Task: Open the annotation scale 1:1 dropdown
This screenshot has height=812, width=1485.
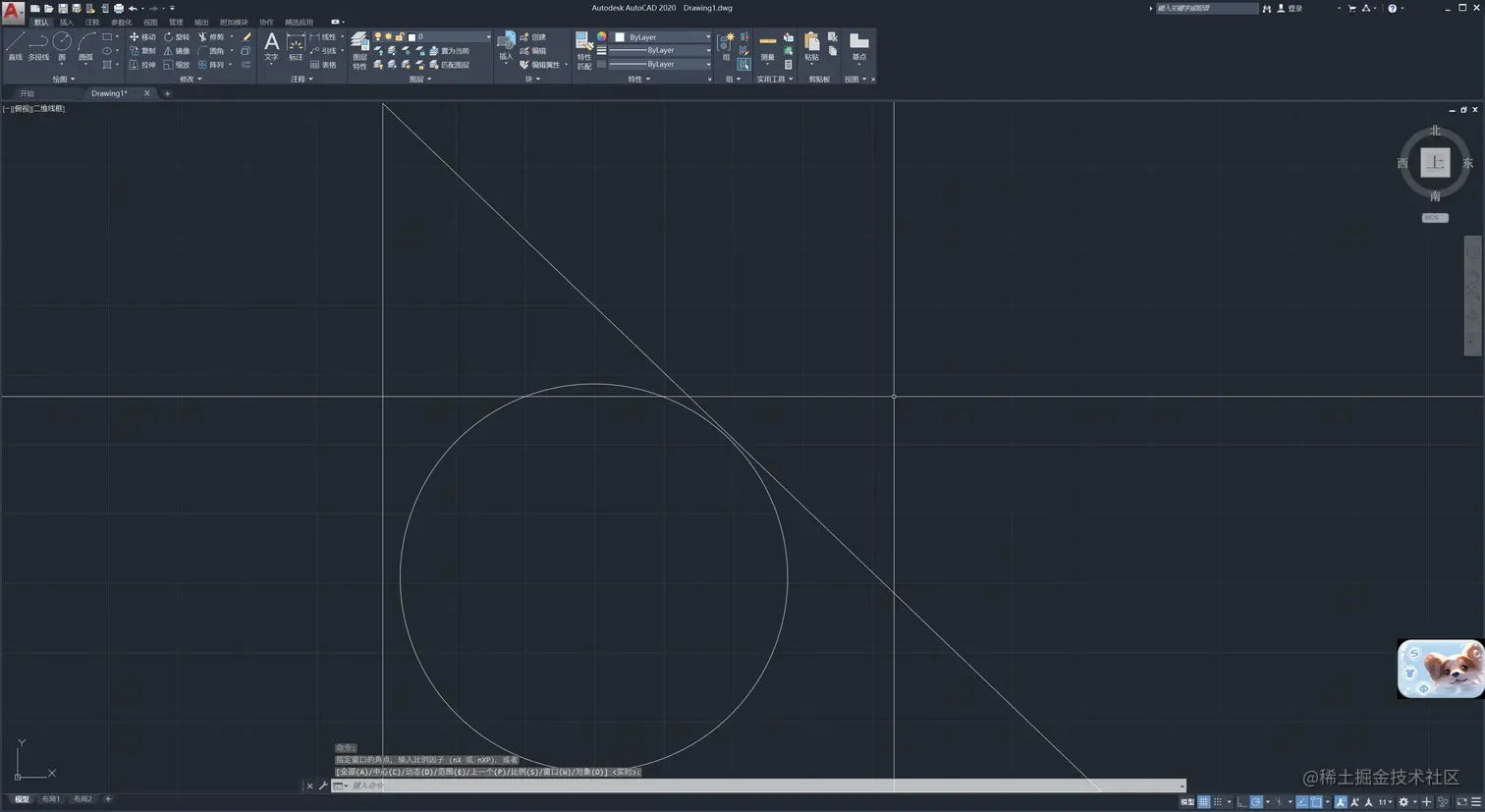Action: coord(1384,802)
